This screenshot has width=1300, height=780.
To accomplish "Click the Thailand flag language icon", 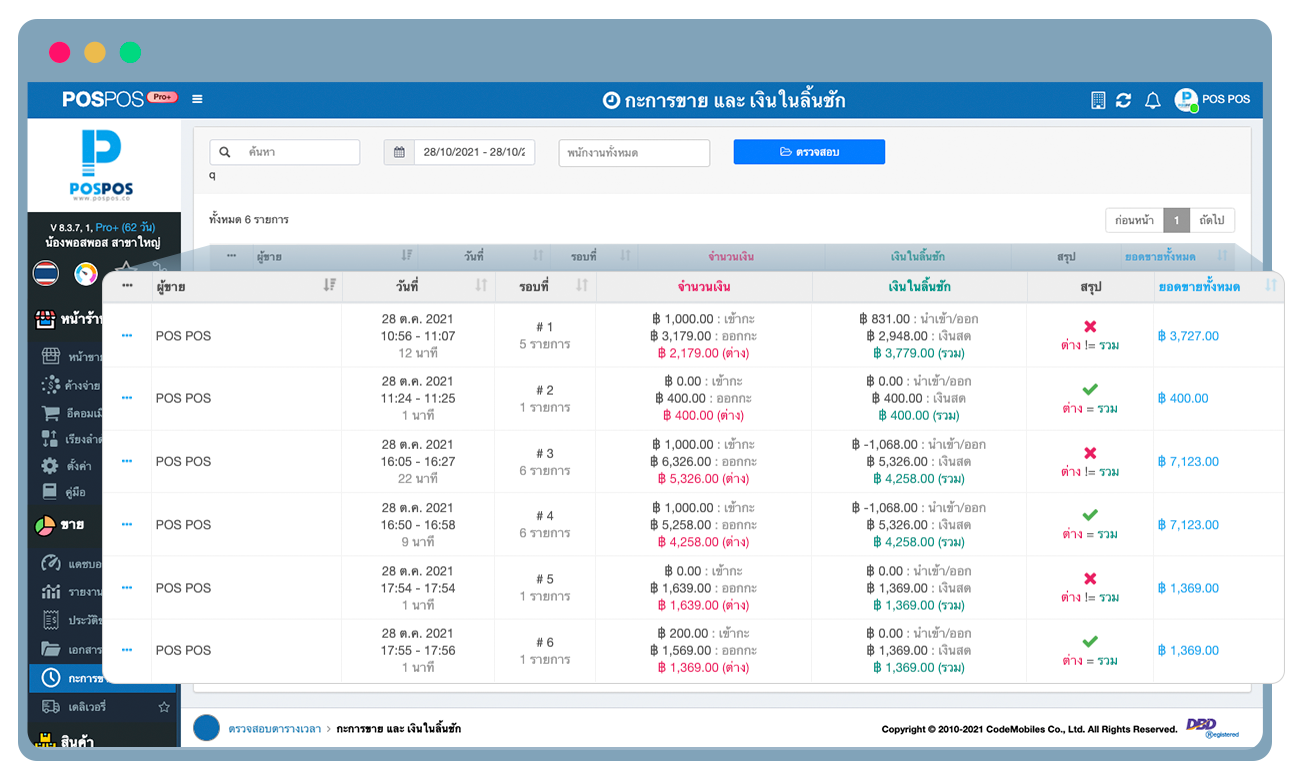I will 45,273.
